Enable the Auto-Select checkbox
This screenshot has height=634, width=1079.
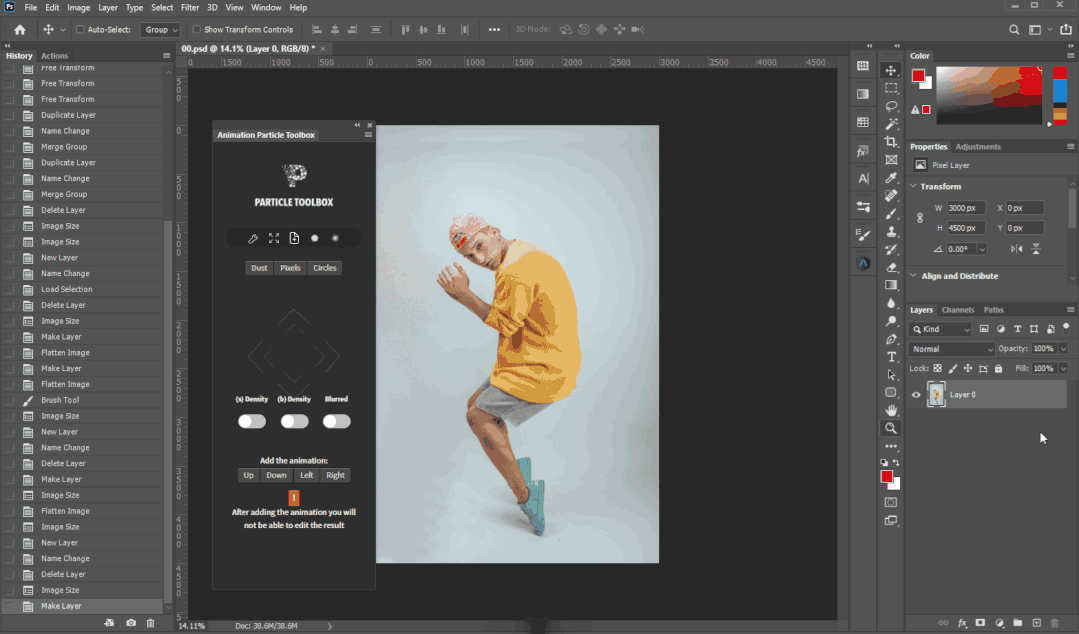click(x=81, y=30)
